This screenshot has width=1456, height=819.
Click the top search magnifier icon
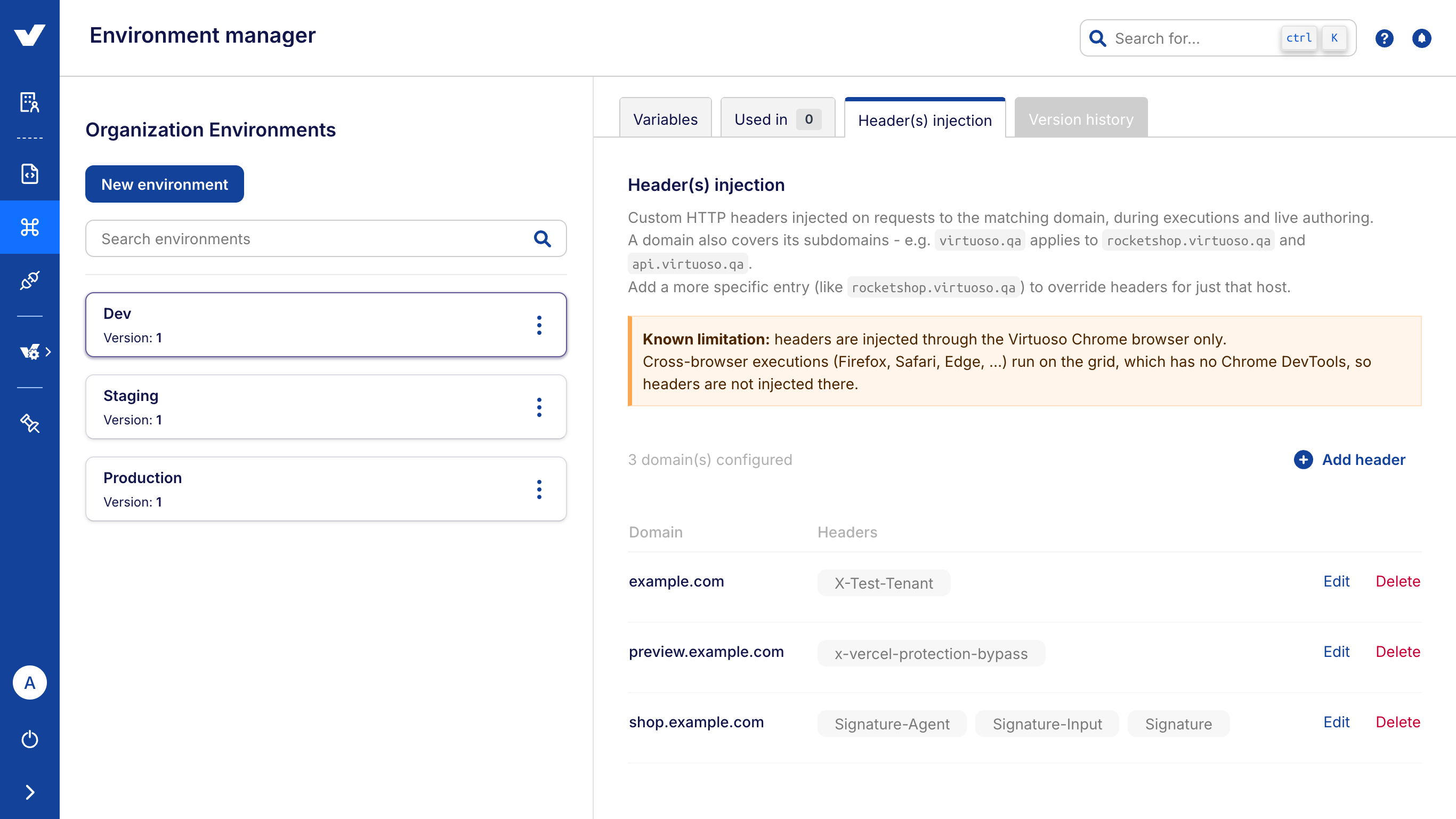pos(1098,38)
